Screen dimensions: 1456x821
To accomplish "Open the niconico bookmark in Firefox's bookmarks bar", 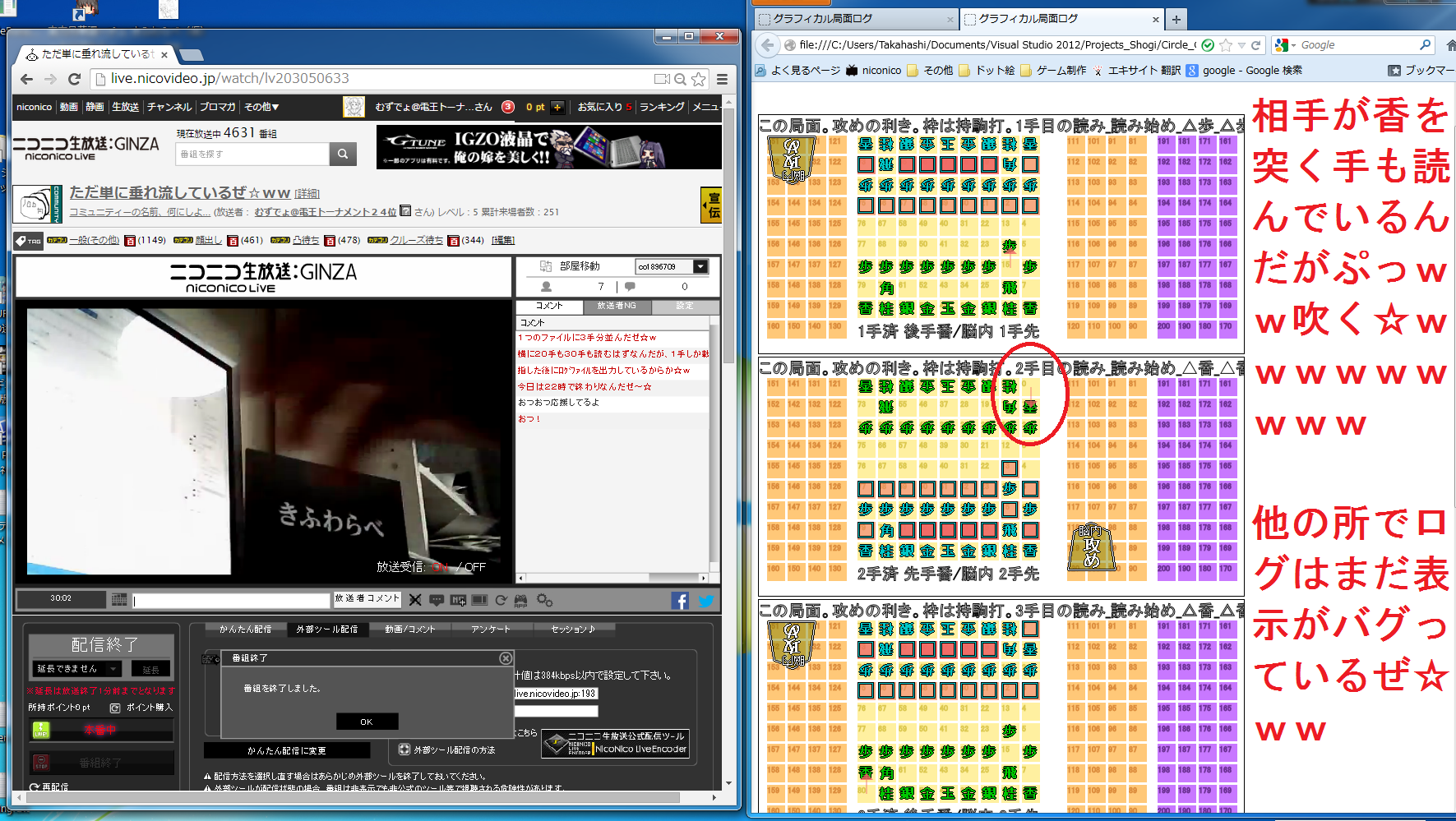I will [874, 71].
